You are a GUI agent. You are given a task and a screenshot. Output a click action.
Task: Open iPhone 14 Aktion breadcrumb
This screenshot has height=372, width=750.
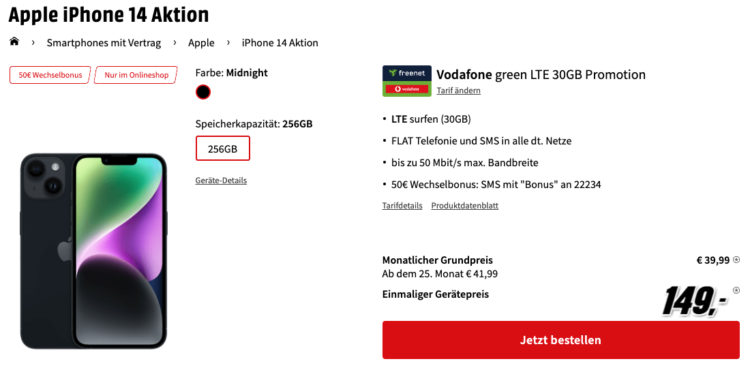tap(280, 43)
